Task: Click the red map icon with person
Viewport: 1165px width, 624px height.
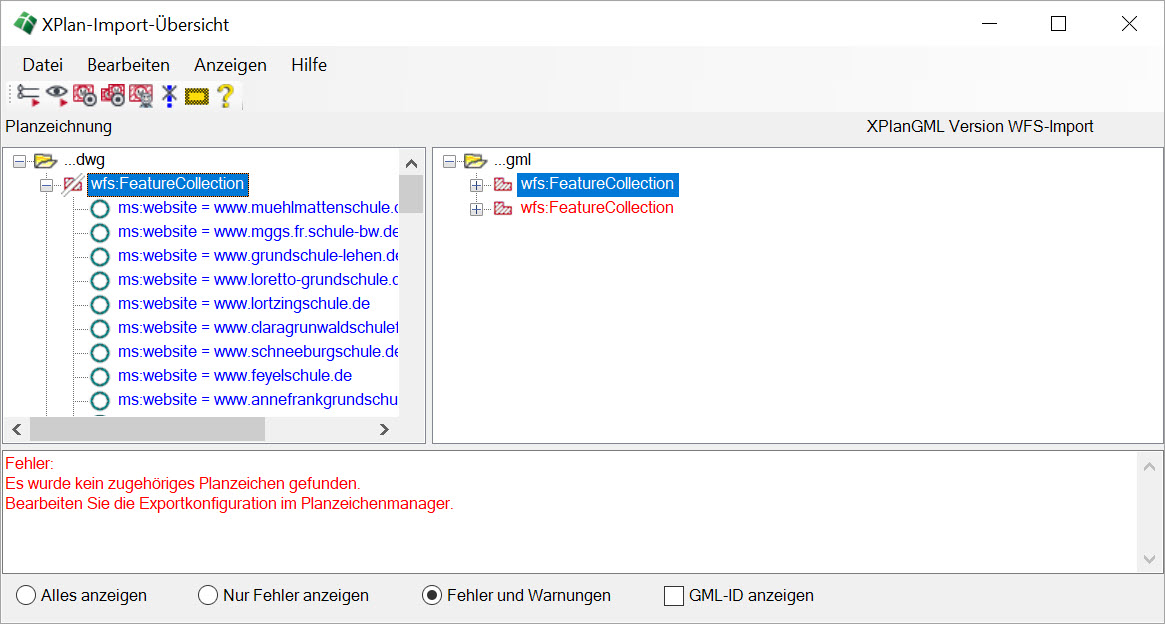Action: 141,95
